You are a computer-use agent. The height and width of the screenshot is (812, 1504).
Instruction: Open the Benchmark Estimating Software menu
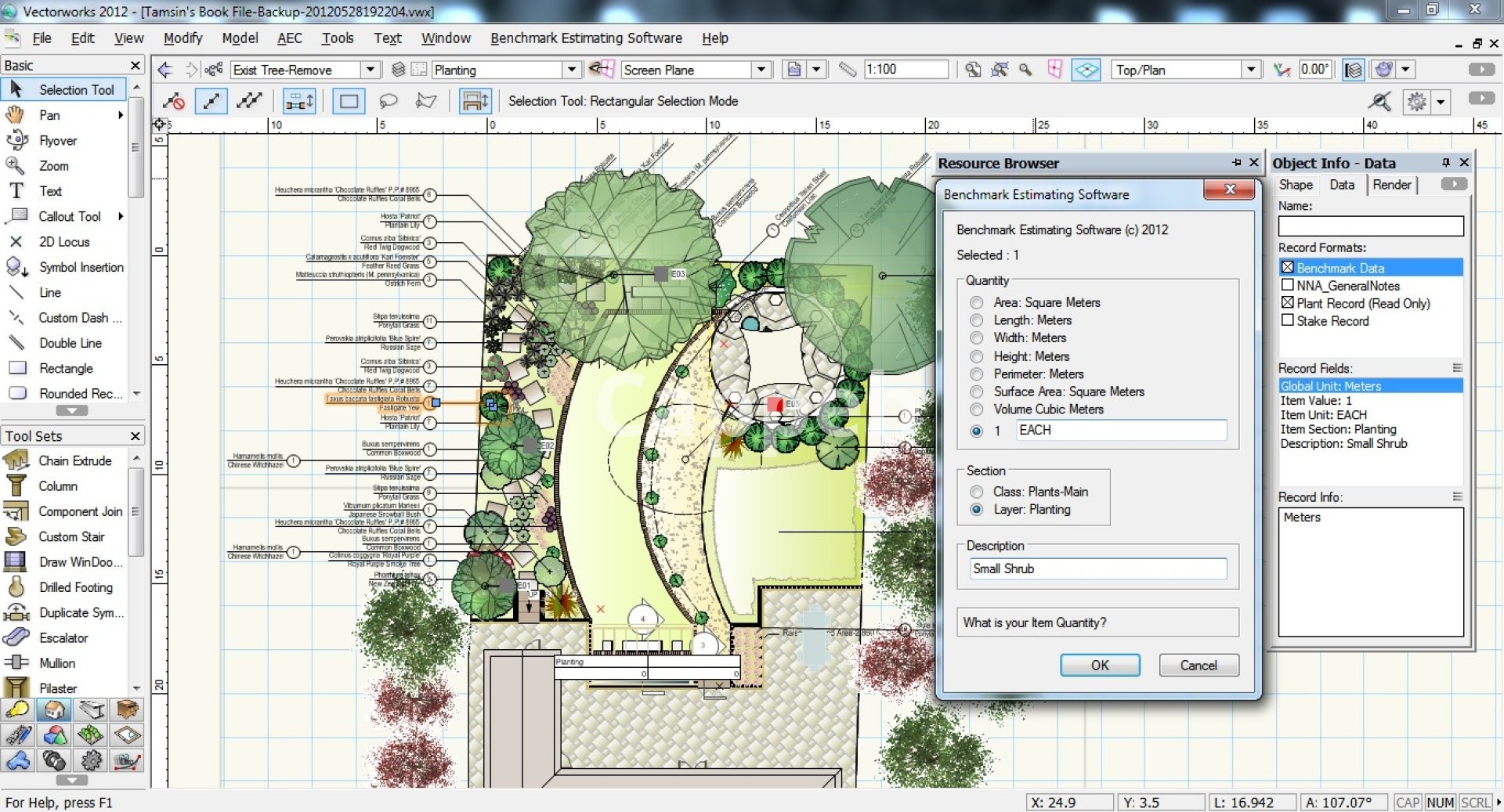click(x=585, y=38)
